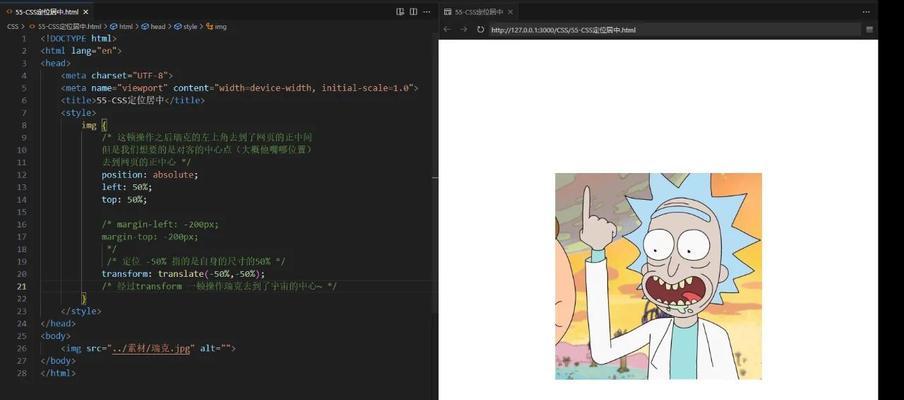Close the browser preview tab

pyautogui.click(x=510, y=12)
